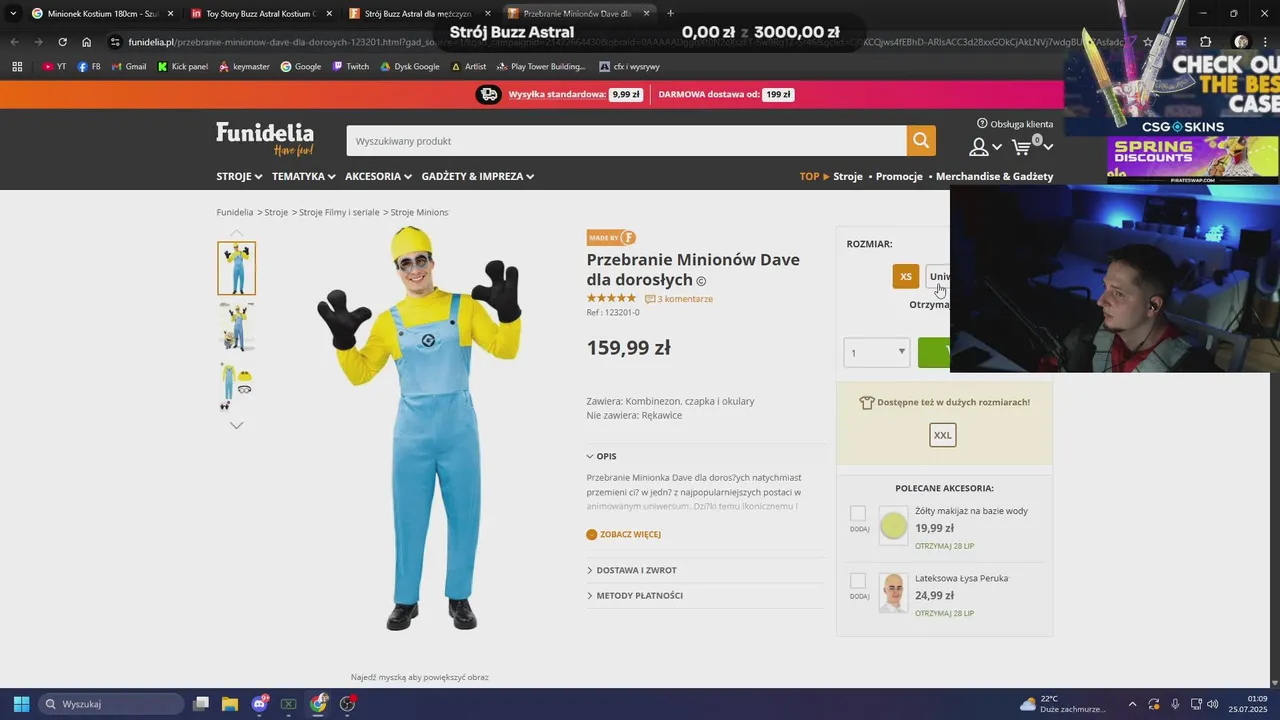The width and height of the screenshot is (1280, 720).
Task: Click the browser home icon
Action: pyautogui.click(x=86, y=42)
